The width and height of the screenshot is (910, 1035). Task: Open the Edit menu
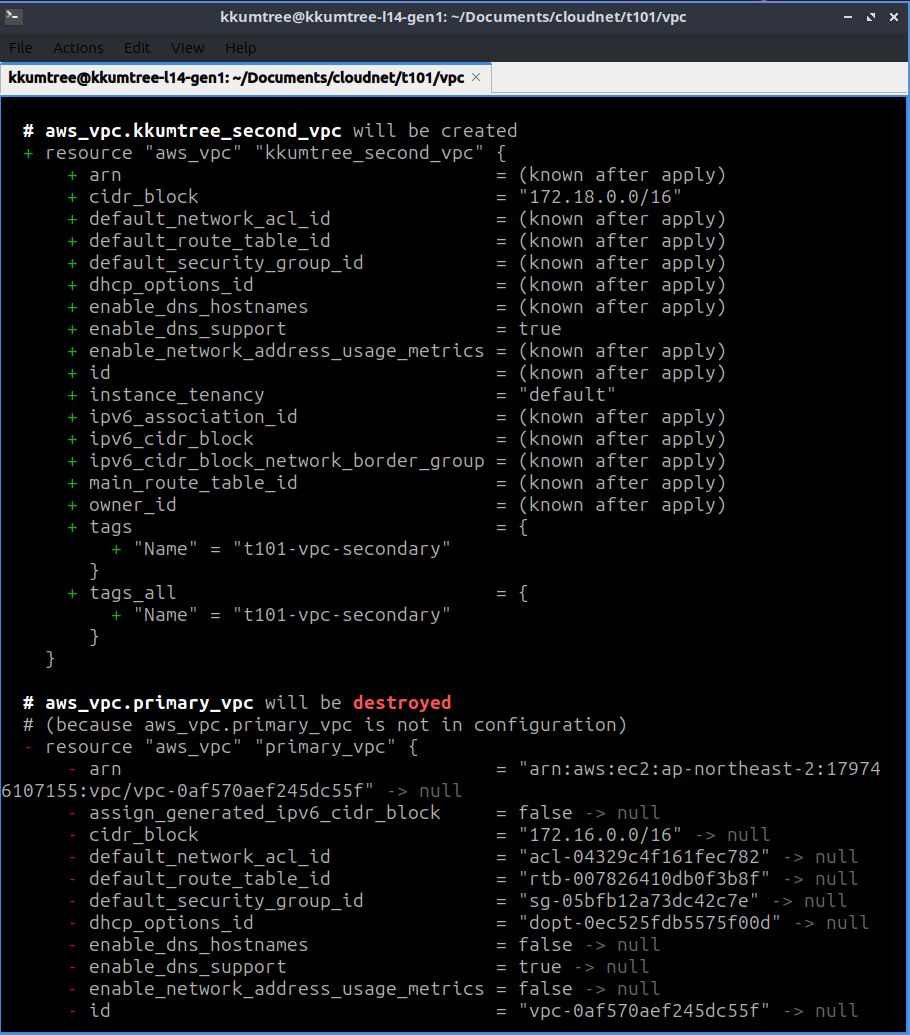coord(137,48)
